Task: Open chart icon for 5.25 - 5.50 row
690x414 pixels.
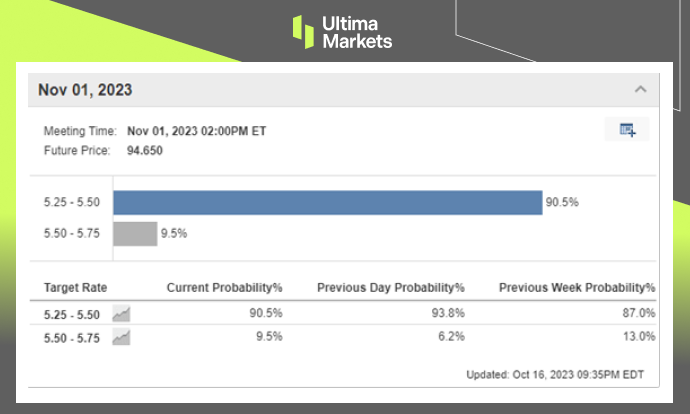Action: point(121,314)
